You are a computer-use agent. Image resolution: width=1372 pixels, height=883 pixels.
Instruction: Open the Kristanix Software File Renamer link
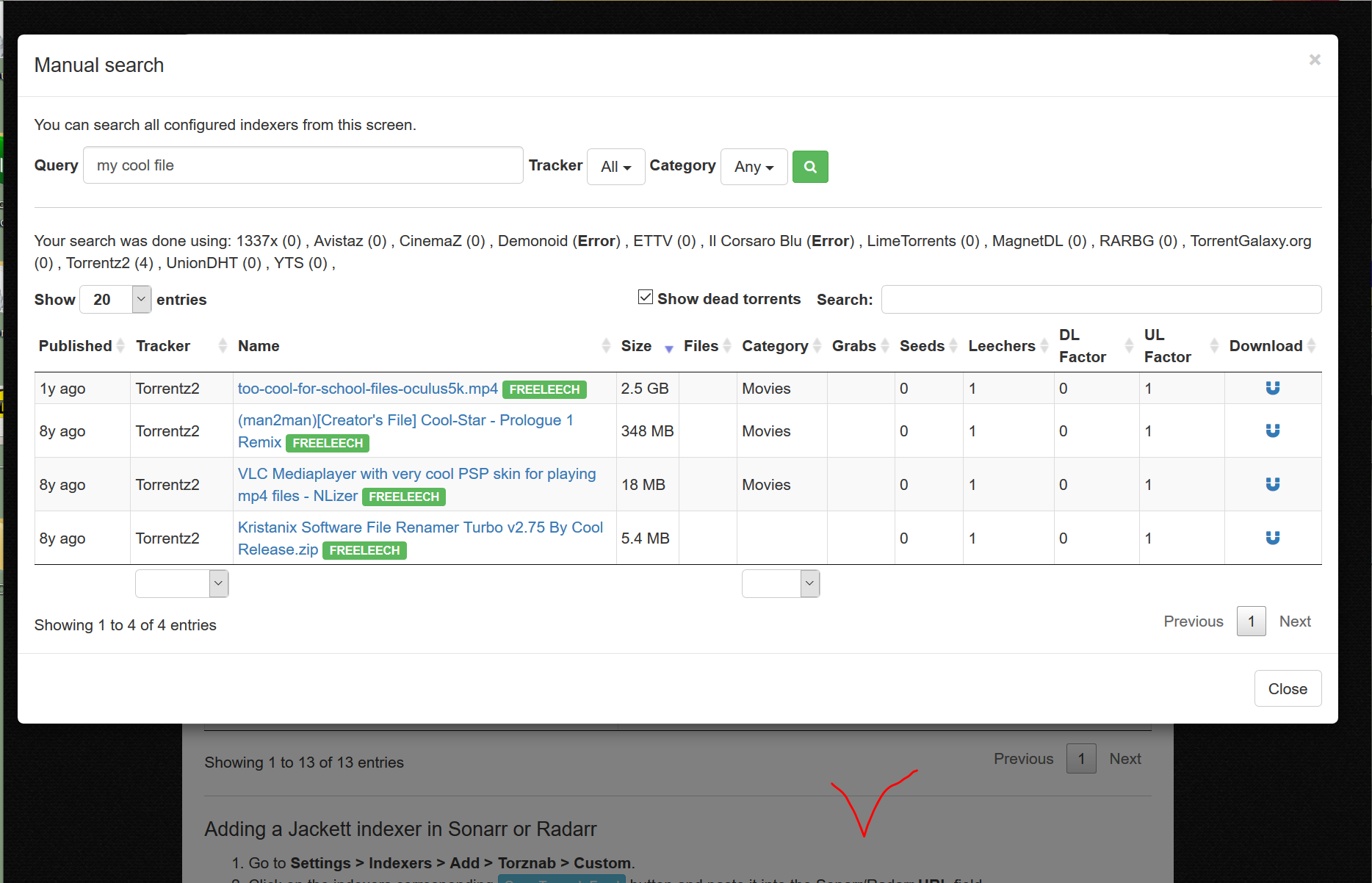coord(419,527)
